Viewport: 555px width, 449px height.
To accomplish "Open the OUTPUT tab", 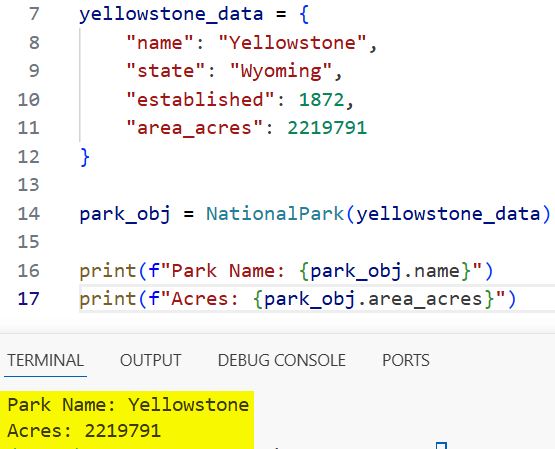I will (150, 360).
